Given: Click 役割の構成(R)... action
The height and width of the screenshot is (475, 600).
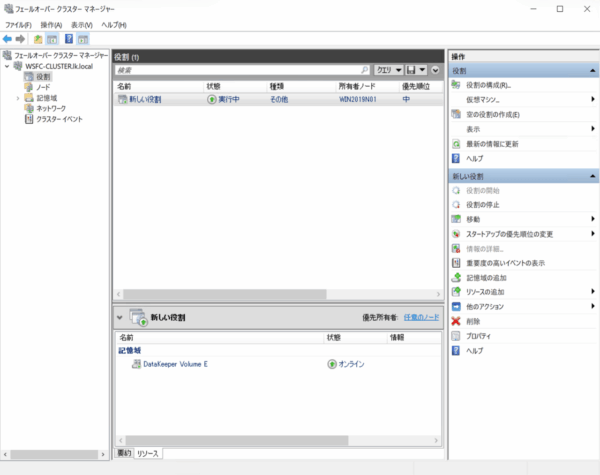Looking at the screenshot, I should point(488,85).
